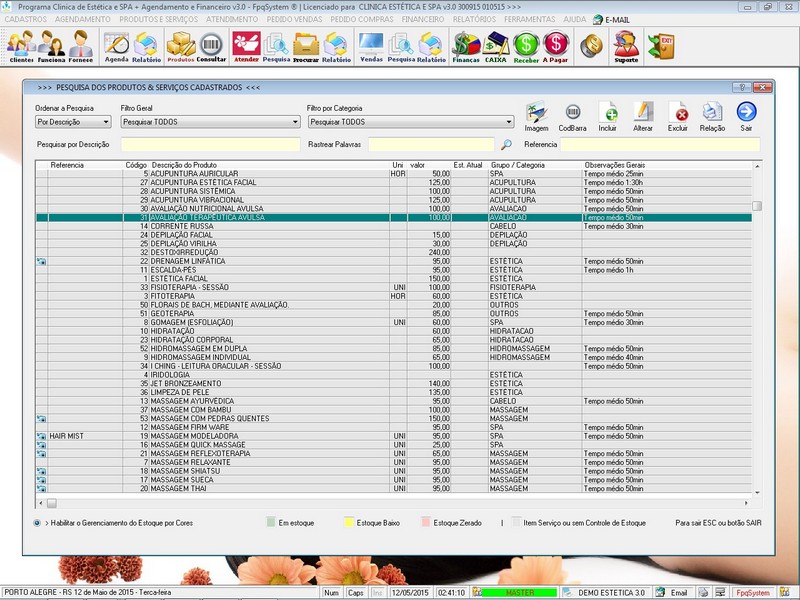Screen dimensions: 800x600
Task: Click the dialog help question-mark button
Action: coord(741,87)
